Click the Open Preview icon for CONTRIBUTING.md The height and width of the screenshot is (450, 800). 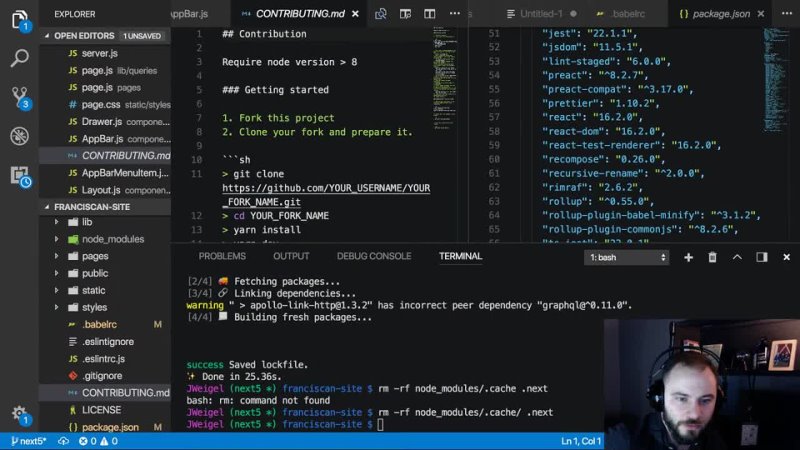pyautogui.click(x=381, y=14)
